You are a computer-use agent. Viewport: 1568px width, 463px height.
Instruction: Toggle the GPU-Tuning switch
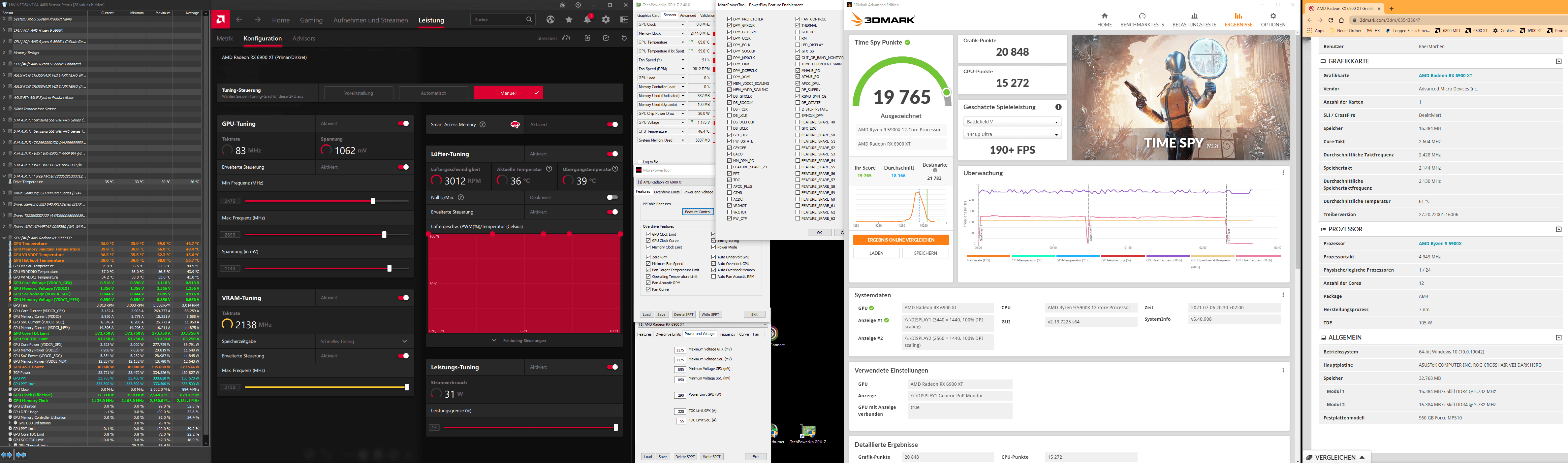[404, 124]
